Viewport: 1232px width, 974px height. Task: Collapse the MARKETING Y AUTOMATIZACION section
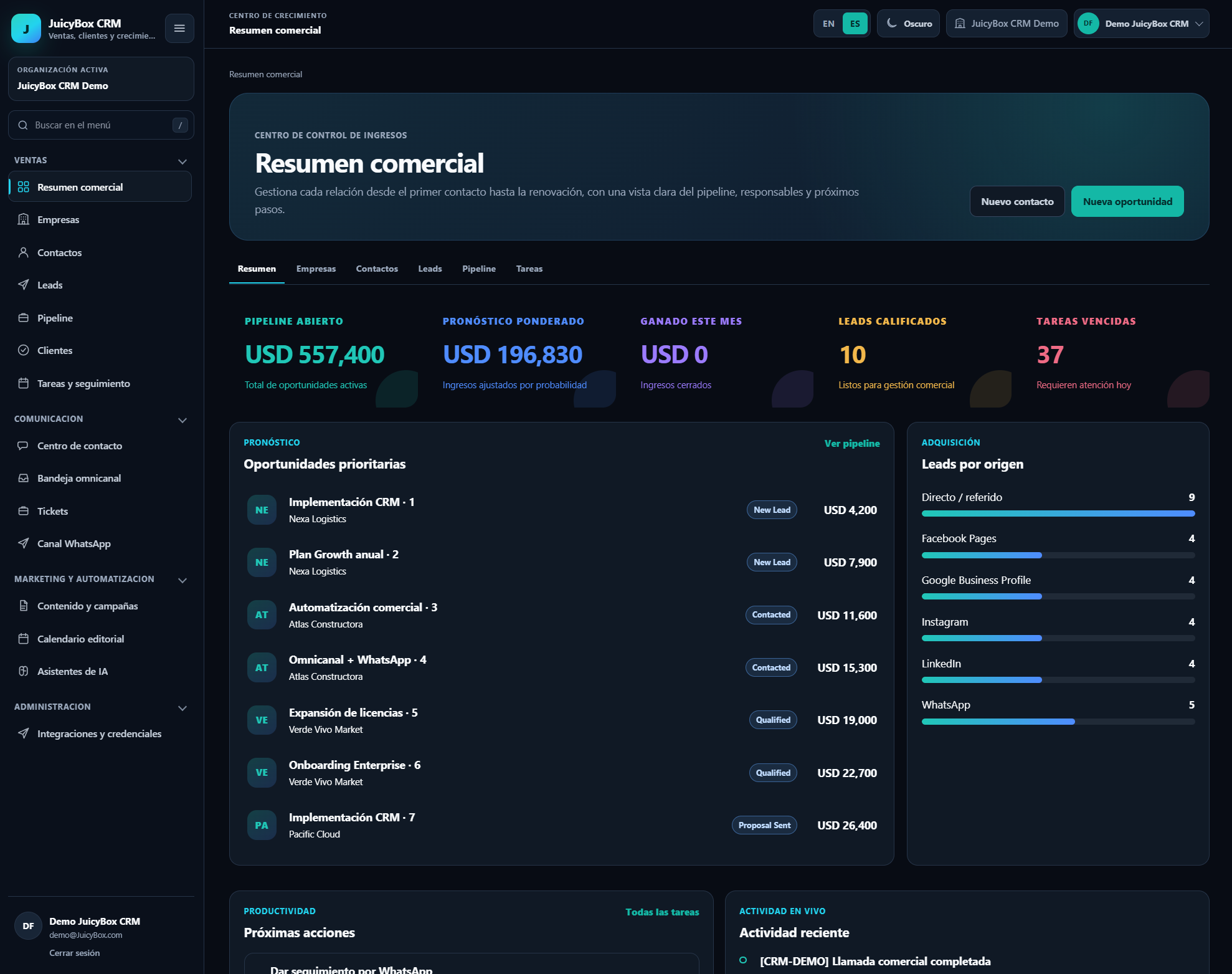click(182, 580)
